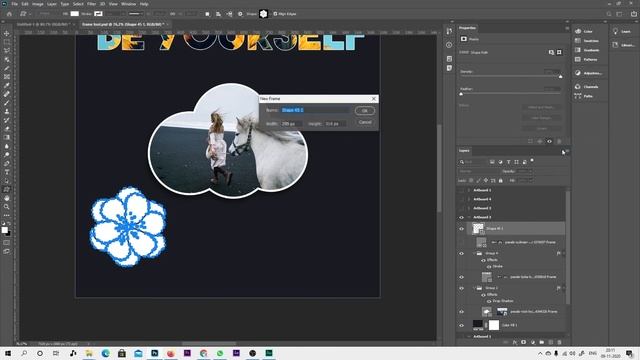Open the Gradients panel icon

pos(578,50)
